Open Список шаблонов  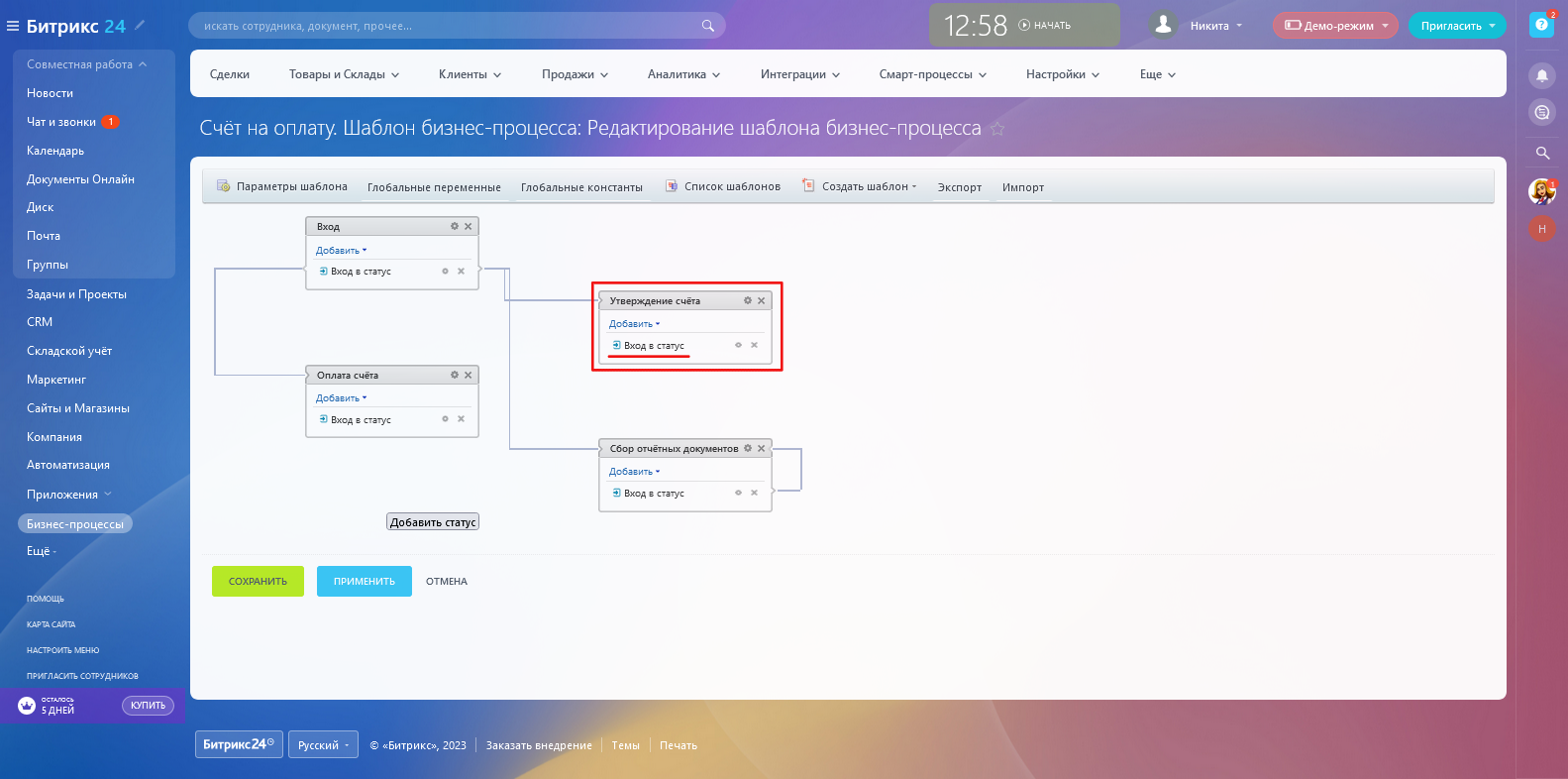723,186
